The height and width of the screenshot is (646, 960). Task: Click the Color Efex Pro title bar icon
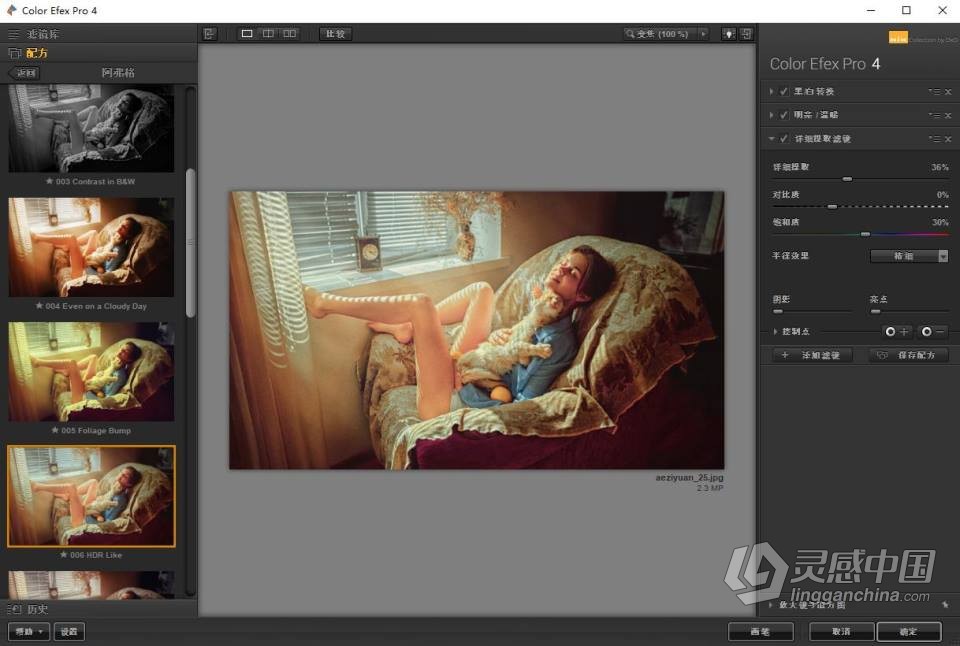[x=12, y=10]
